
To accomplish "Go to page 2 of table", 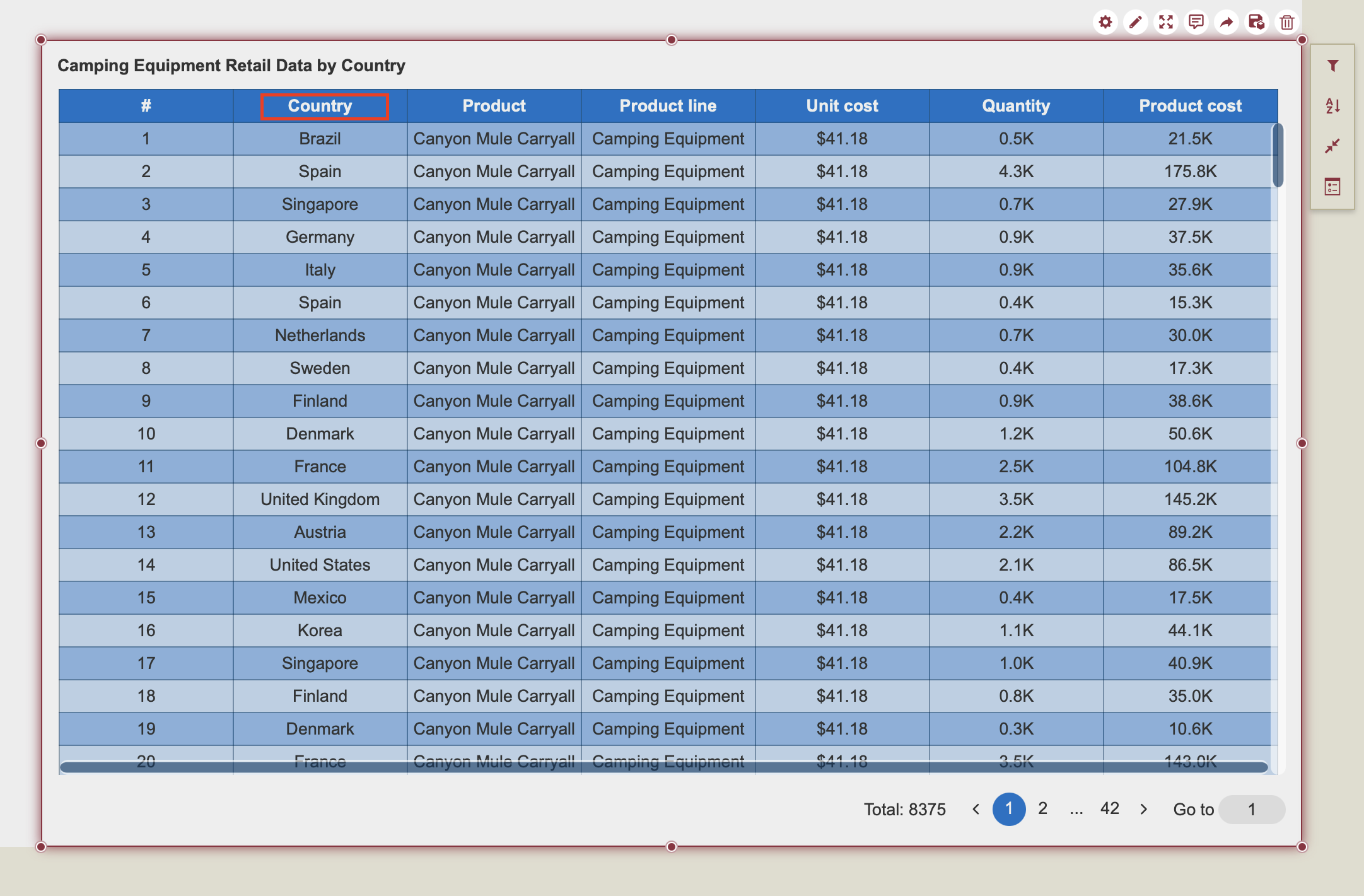I will point(1042,808).
